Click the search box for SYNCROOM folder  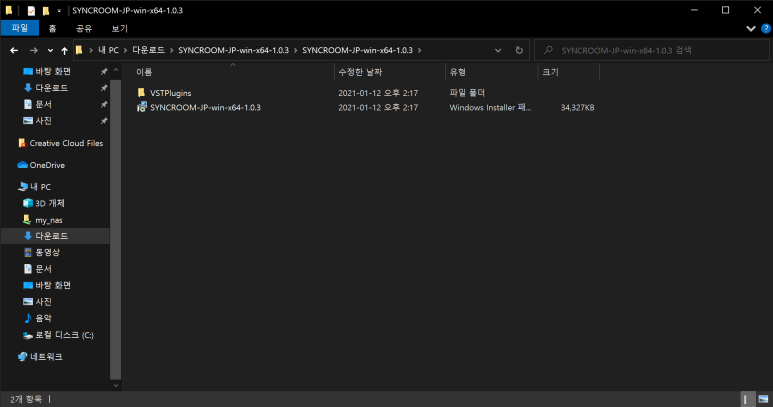(652, 50)
